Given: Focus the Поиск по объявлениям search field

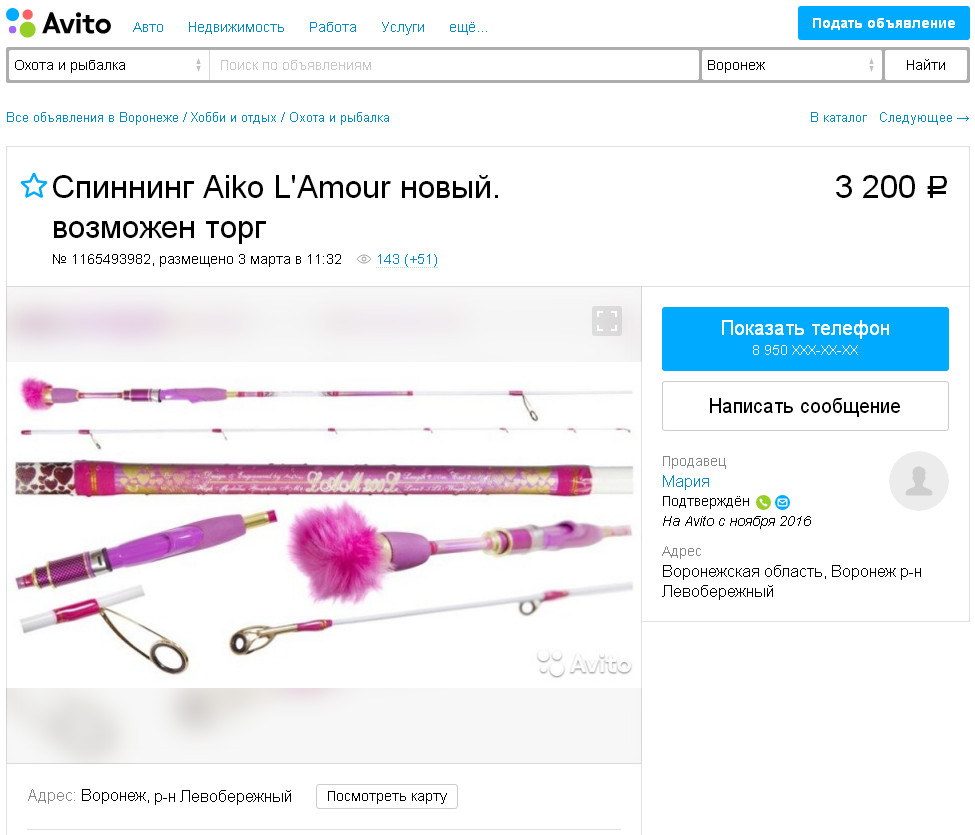Looking at the screenshot, I should coord(455,65).
